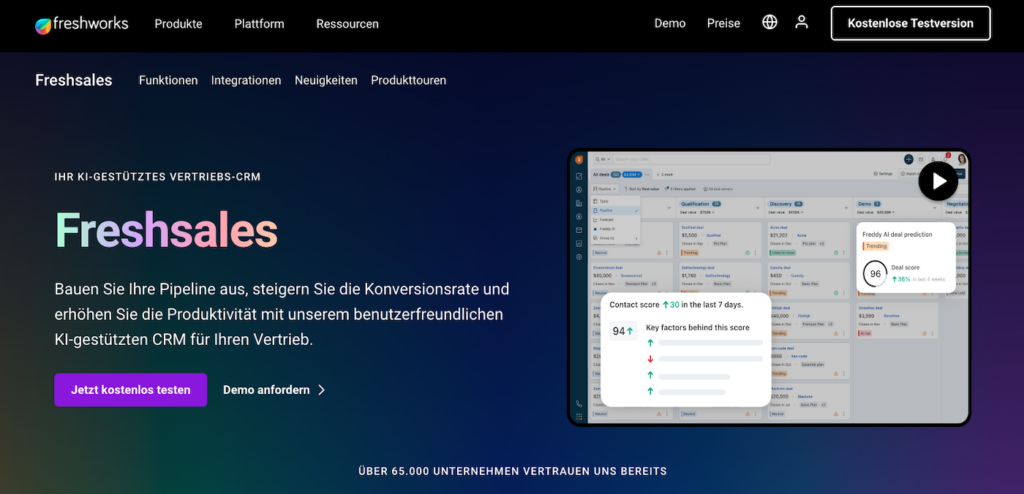Select the Funktionen tab

[x=168, y=80]
